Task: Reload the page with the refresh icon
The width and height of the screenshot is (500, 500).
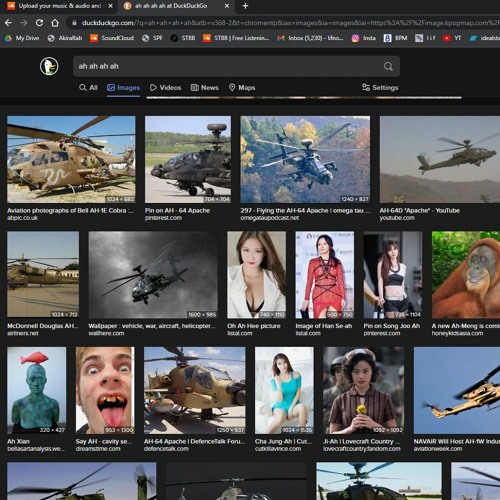Action: 39,23
